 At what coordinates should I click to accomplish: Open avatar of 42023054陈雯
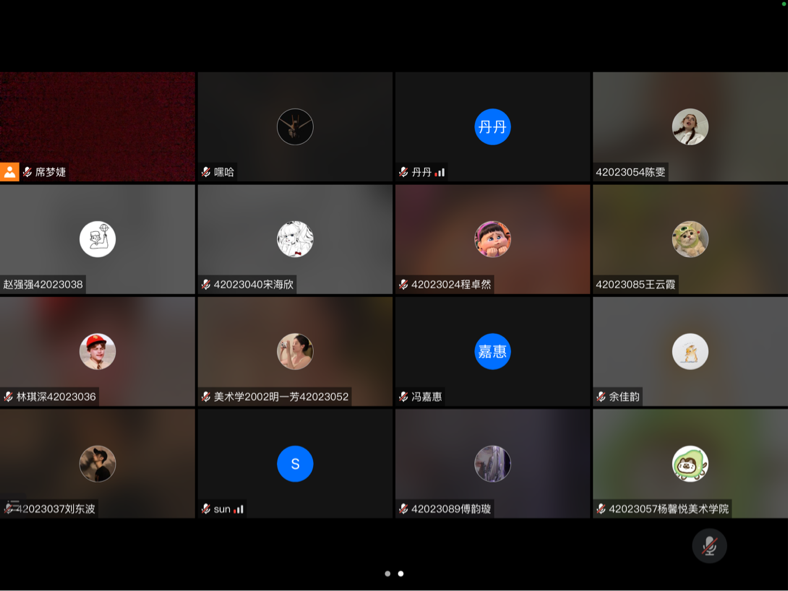pos(690,127)
